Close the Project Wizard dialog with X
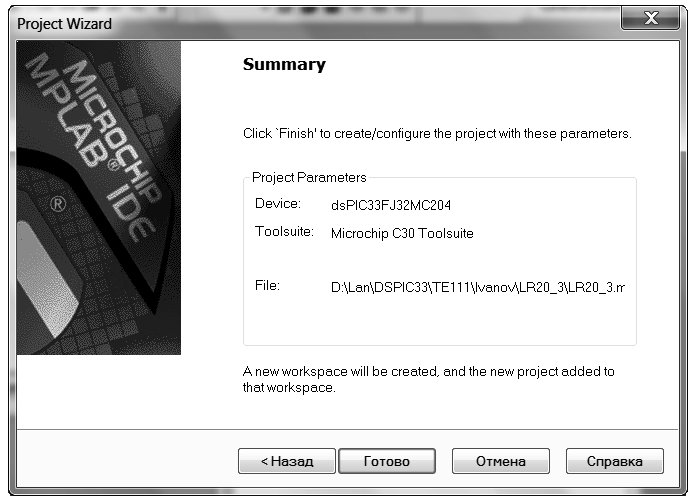 [x=651, y=18]
